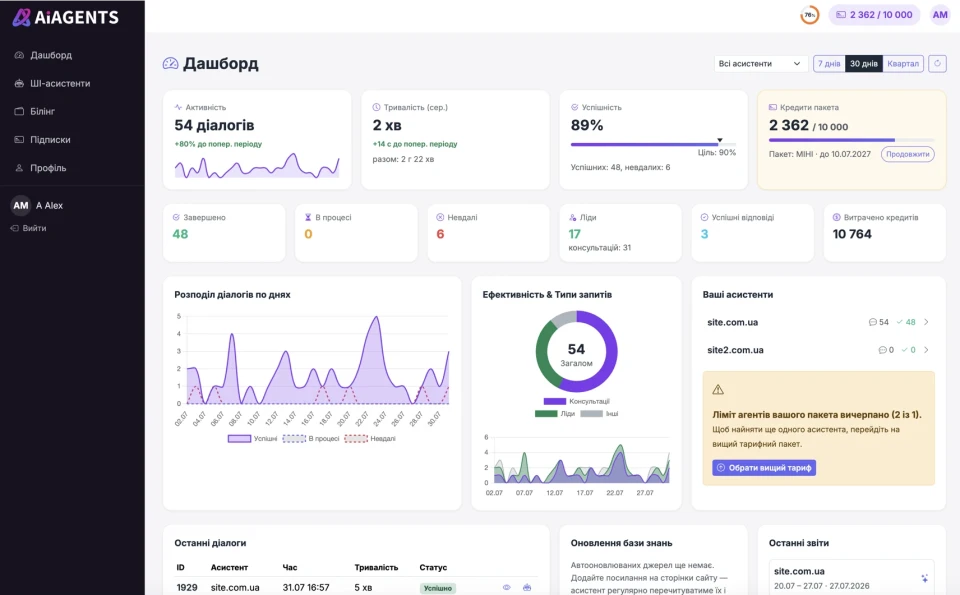
Task: Click the В процесі hourglass icon
Action: click(x=308, y=217)
